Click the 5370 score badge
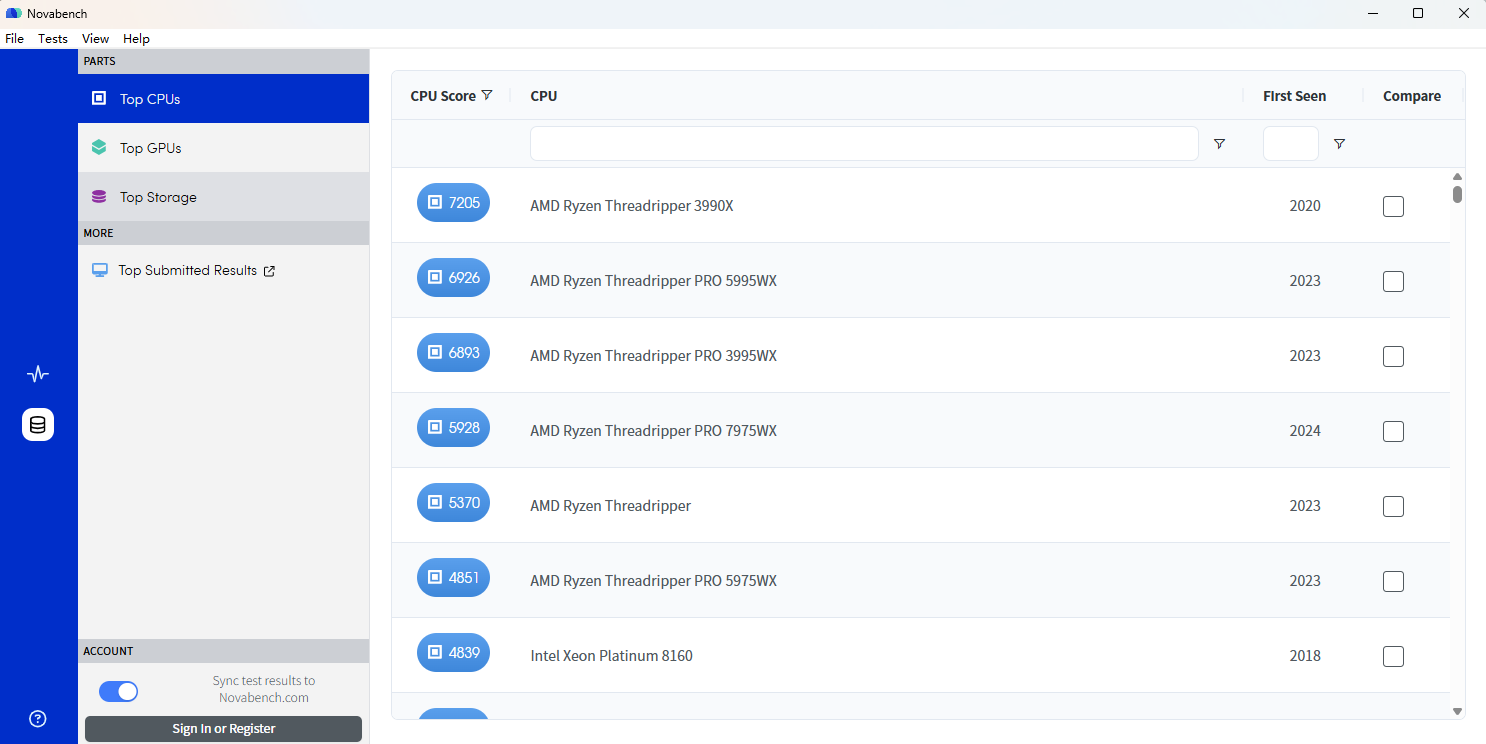This screenshot has height=744, width=1486. [x=453, y=502]
